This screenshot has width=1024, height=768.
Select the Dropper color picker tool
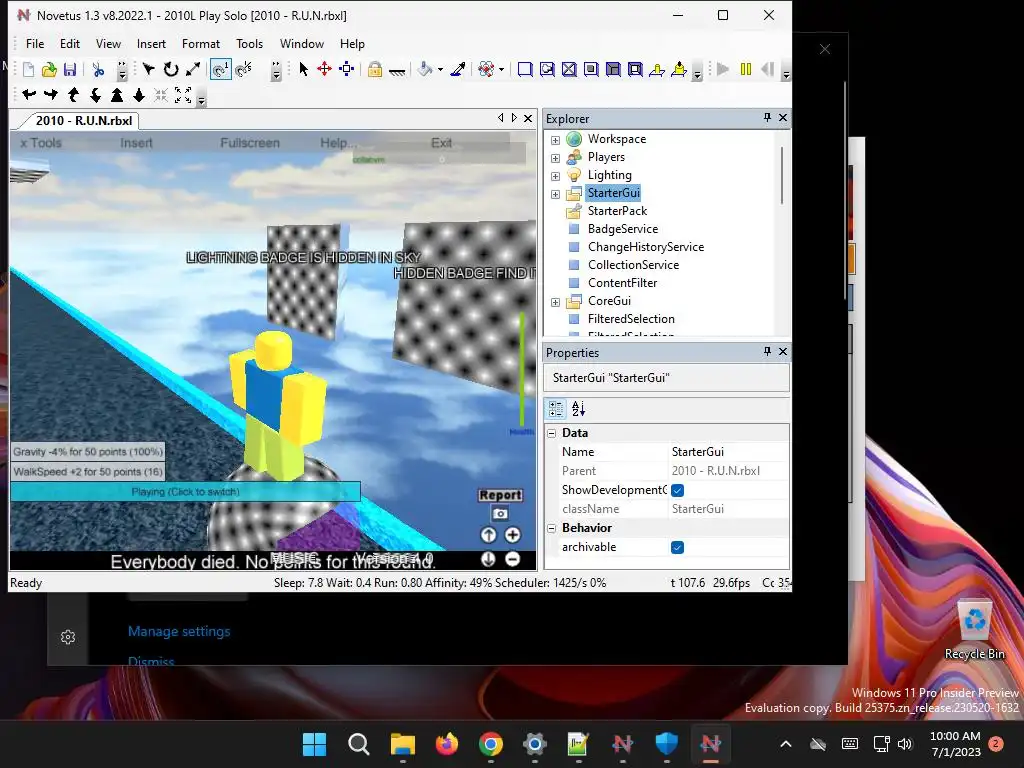click(x=458, y=69)
